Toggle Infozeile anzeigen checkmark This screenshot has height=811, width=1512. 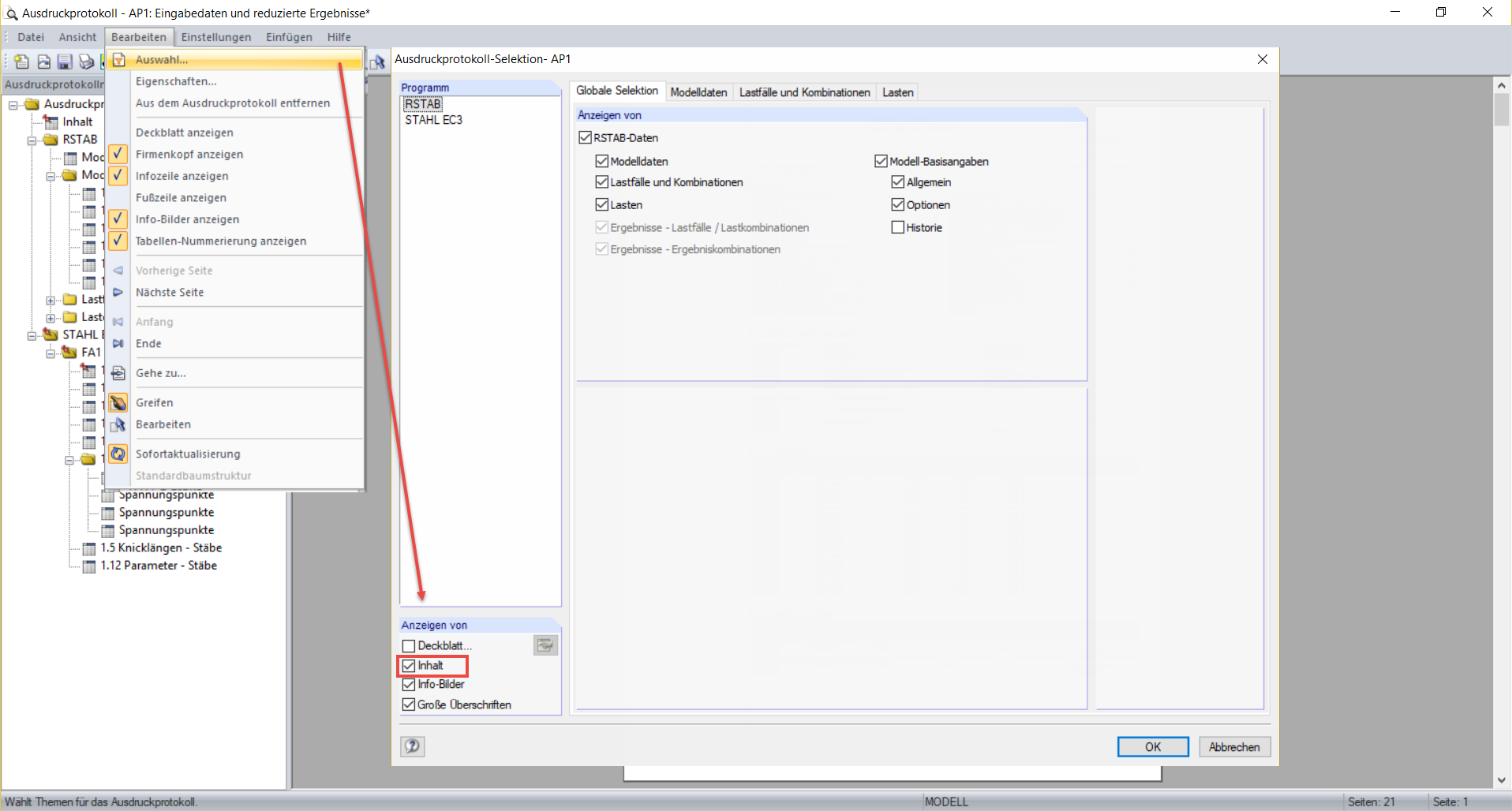tap(118, 175)
